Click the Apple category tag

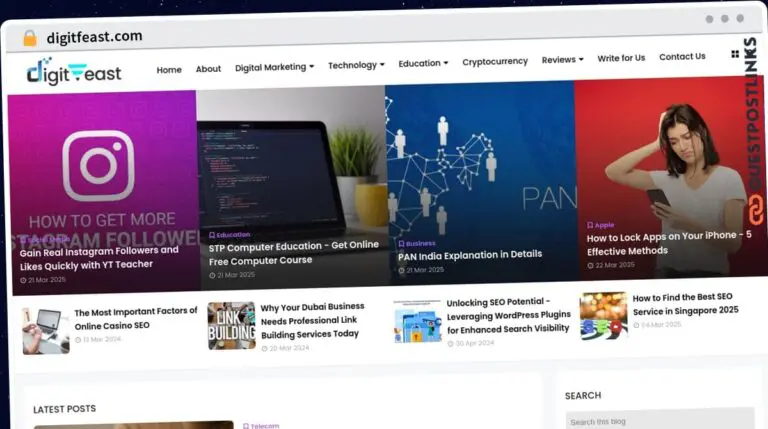[x=600, y=225]
